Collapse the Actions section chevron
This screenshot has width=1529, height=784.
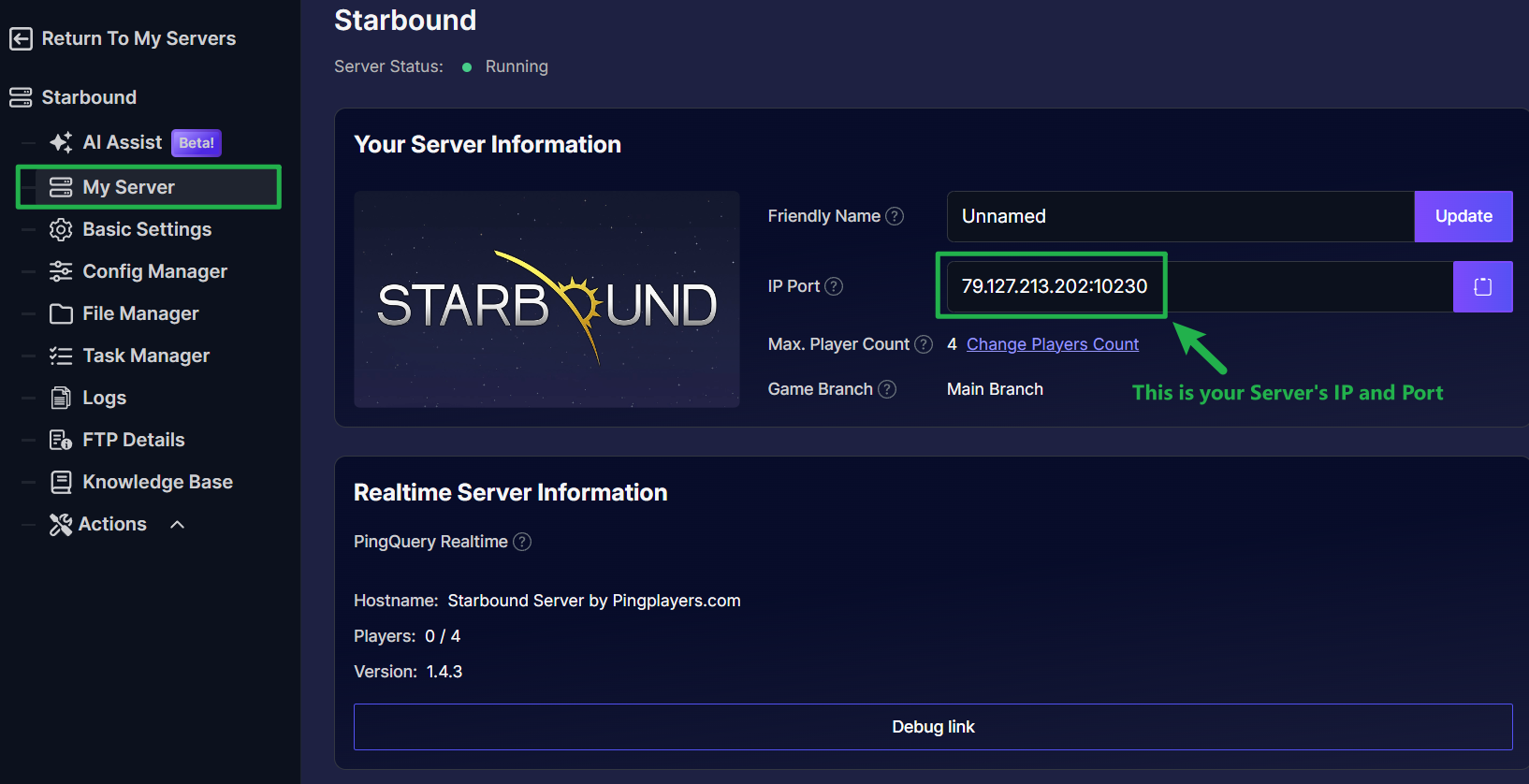[x=178, y=525]
